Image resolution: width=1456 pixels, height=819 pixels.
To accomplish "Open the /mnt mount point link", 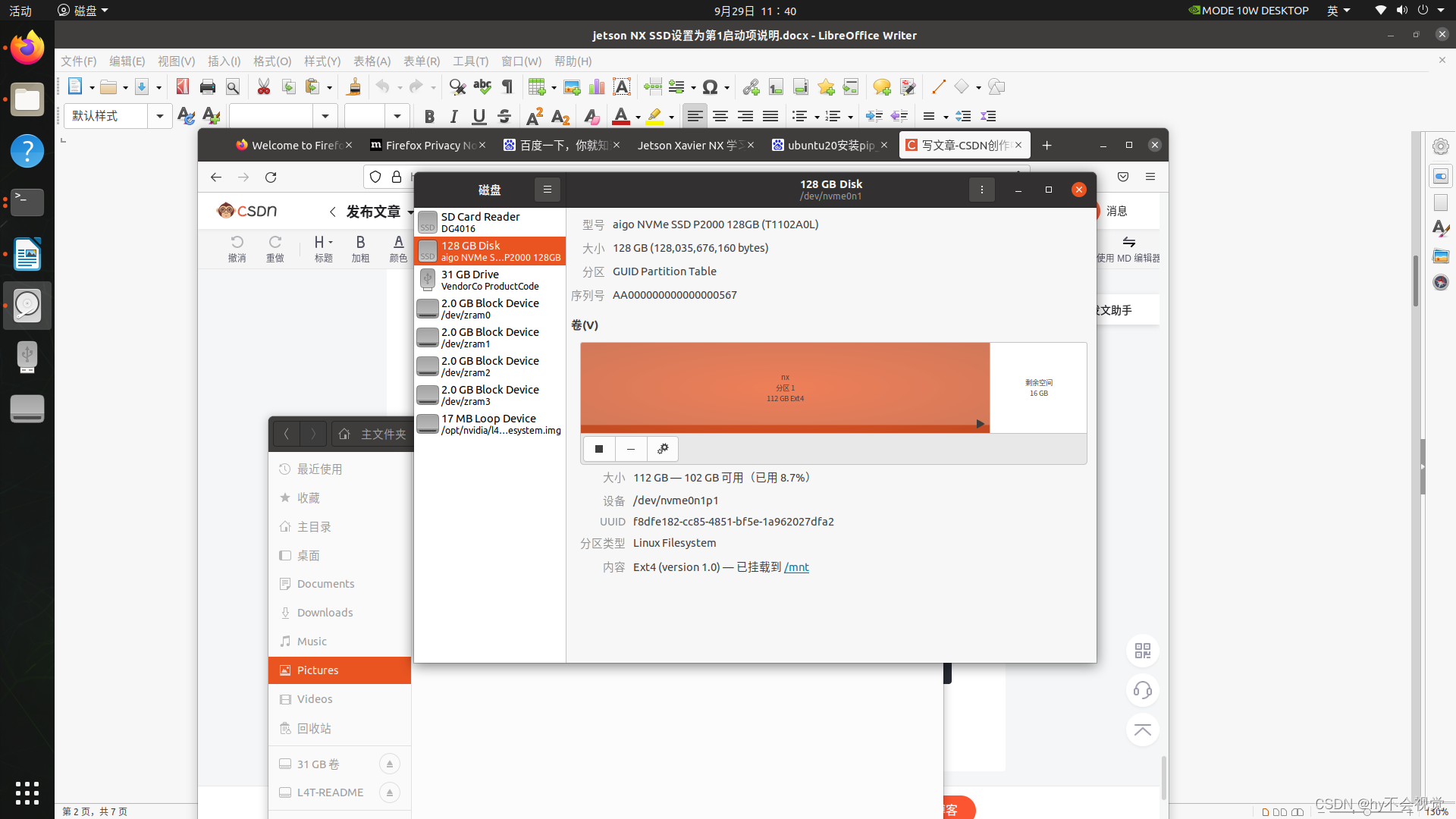I will pyautogui.click(x=796, y=567).
